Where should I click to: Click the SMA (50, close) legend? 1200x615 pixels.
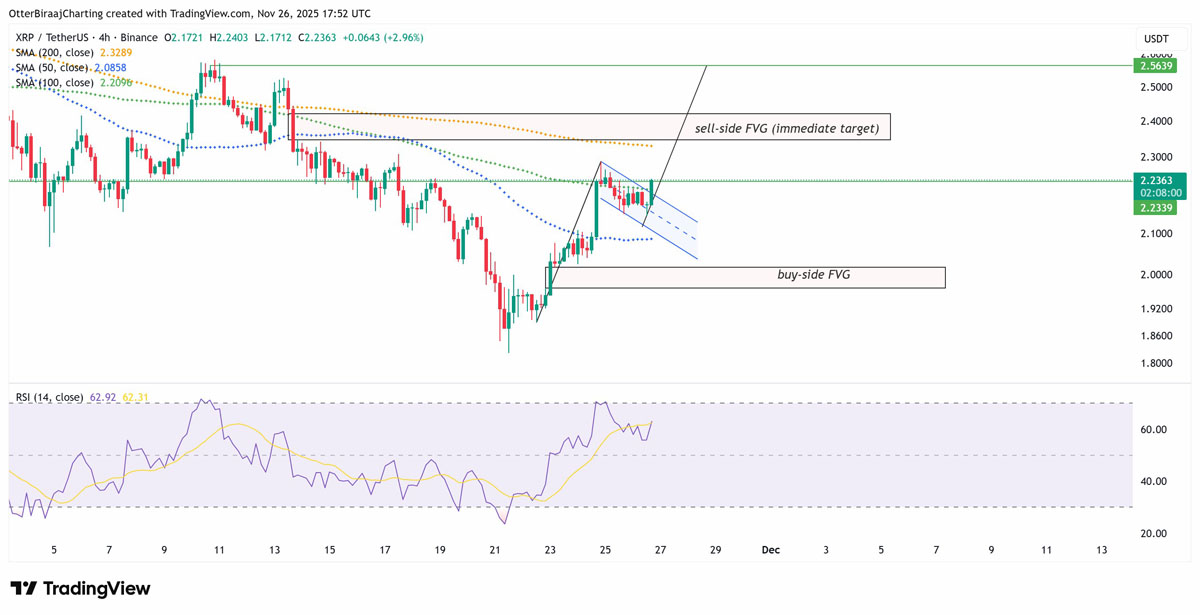coord(50,67)
